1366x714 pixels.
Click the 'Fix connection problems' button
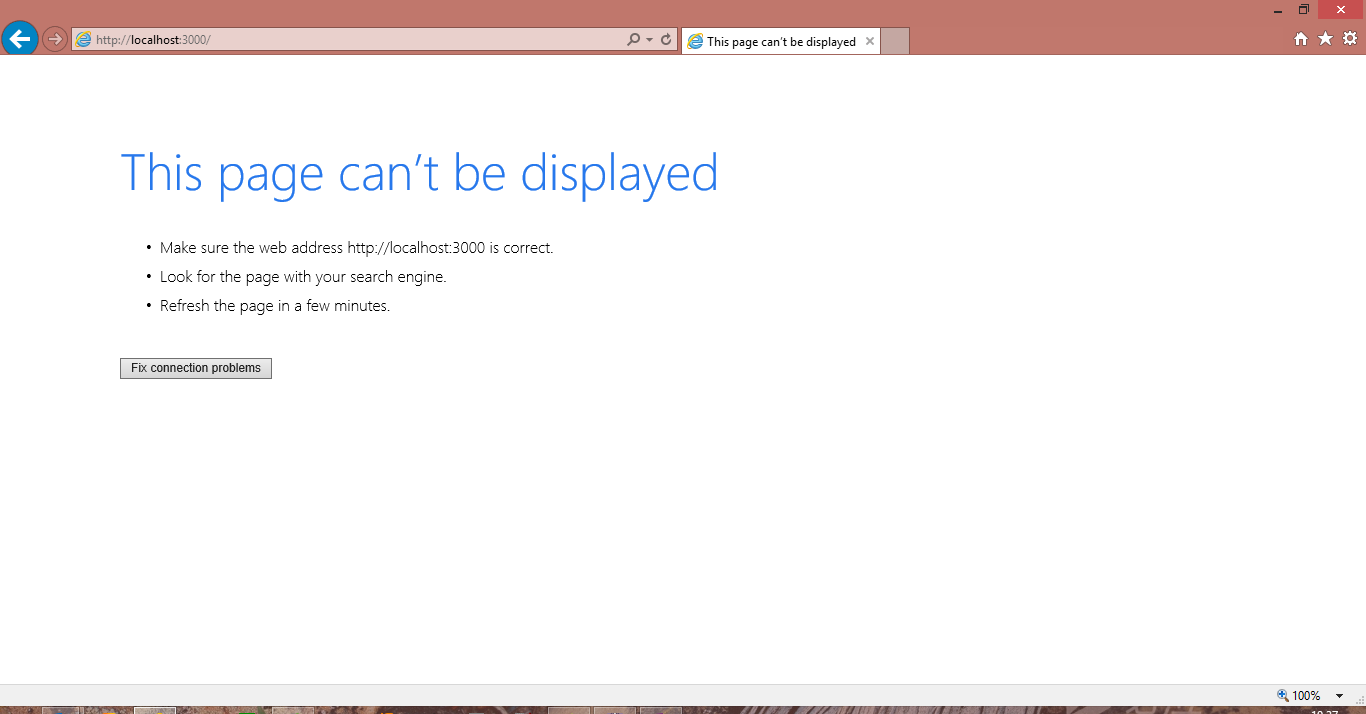196,368
